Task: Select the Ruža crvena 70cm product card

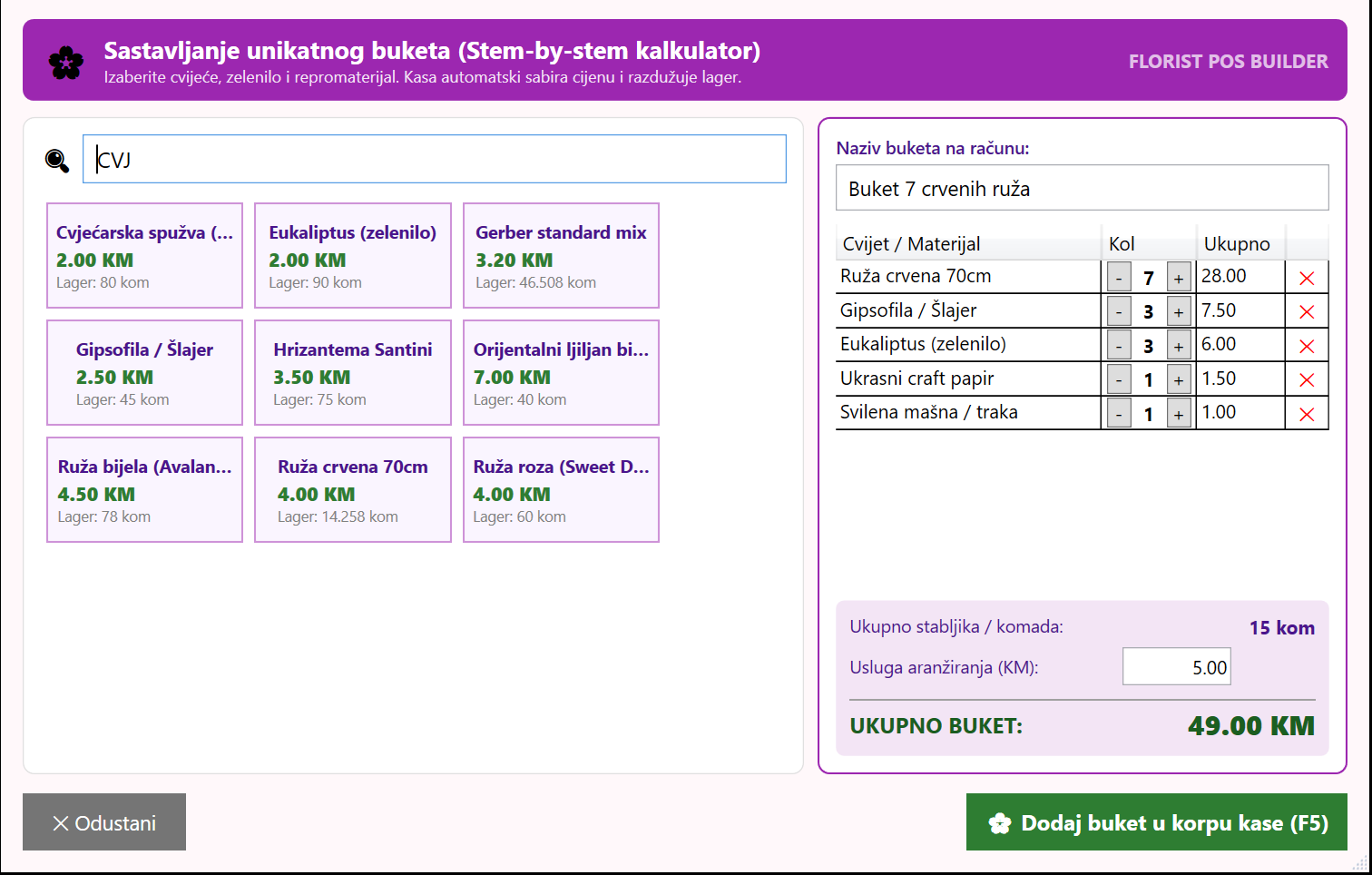Action: 353,490
